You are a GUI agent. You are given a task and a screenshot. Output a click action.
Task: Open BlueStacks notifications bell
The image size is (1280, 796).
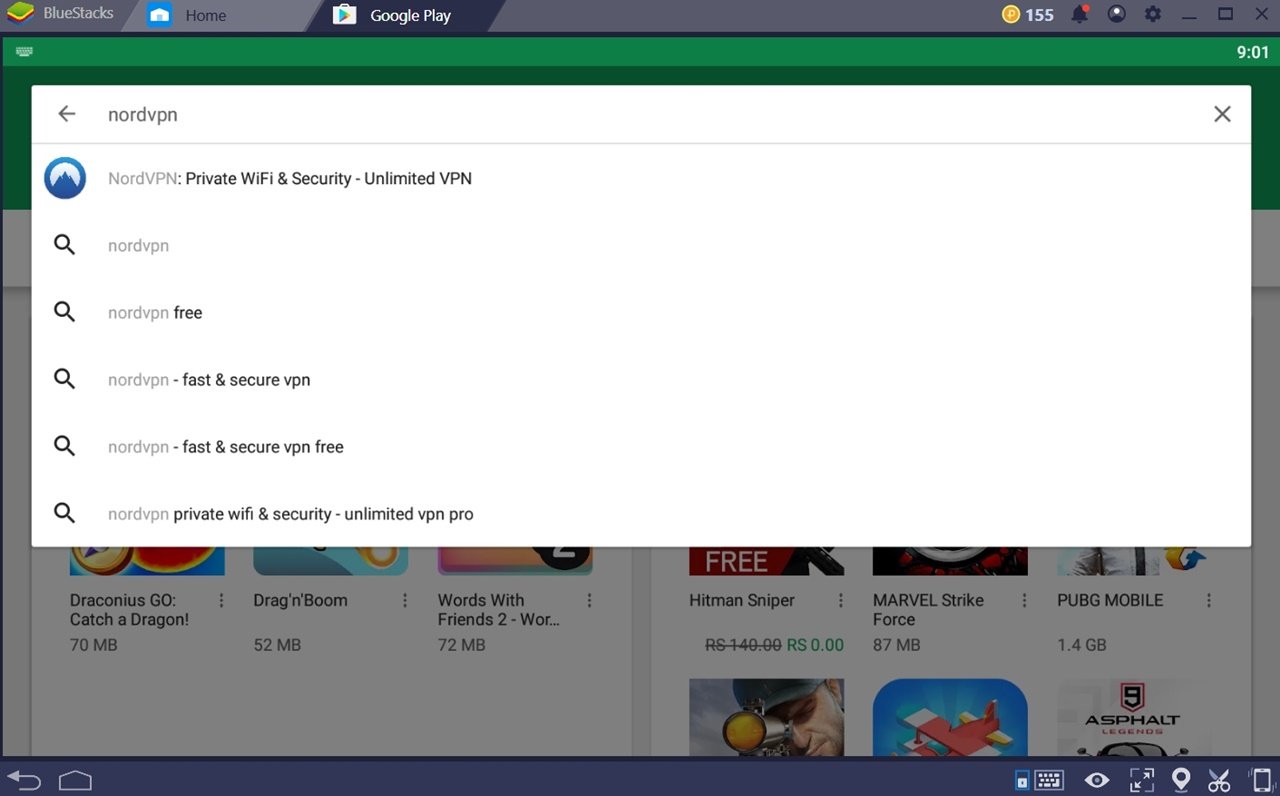pyautogui.click(x=1080, y=14)
